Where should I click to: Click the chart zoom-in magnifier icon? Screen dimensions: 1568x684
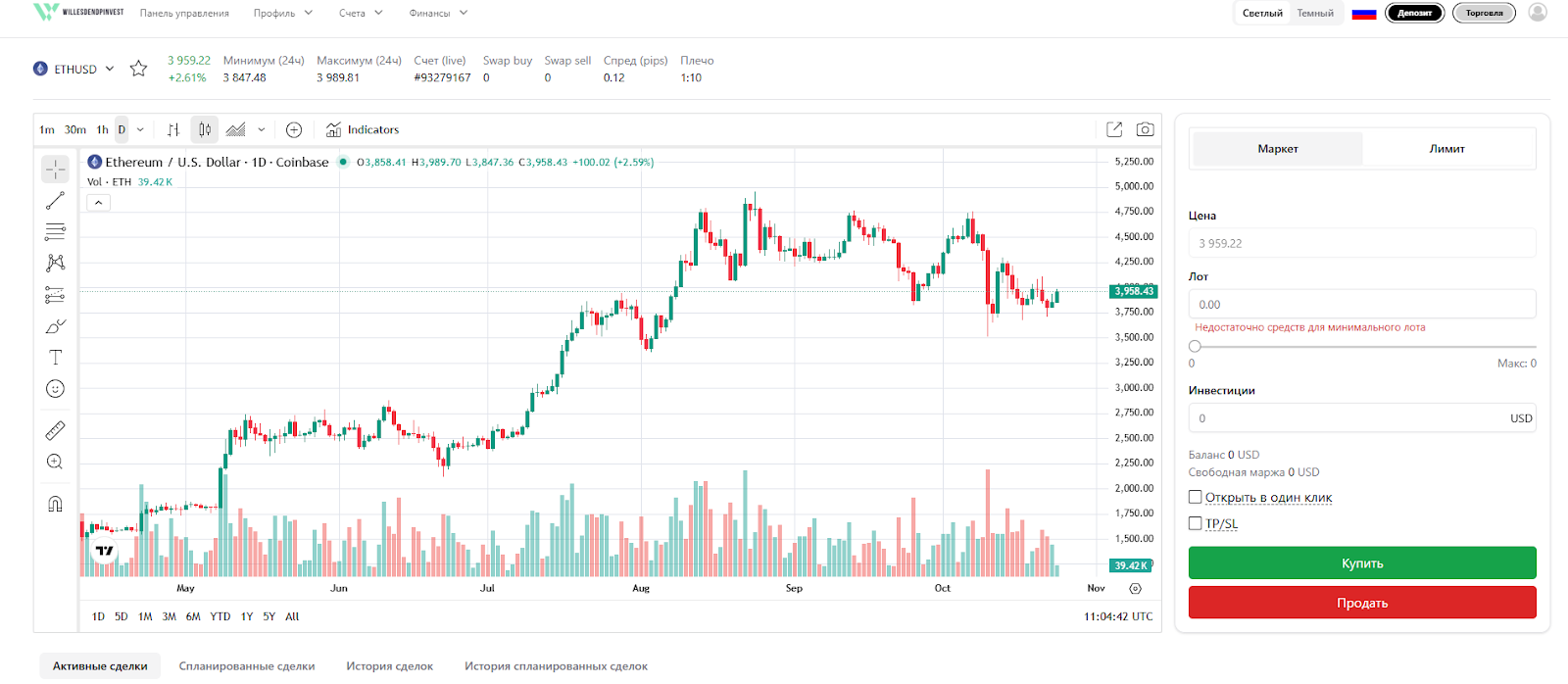click(x=55, y=462)
